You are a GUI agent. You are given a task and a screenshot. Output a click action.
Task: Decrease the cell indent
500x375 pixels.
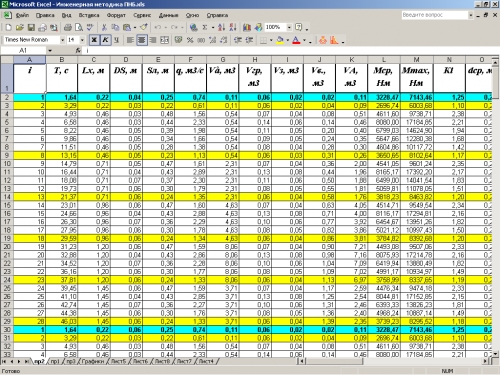(238, 40)
